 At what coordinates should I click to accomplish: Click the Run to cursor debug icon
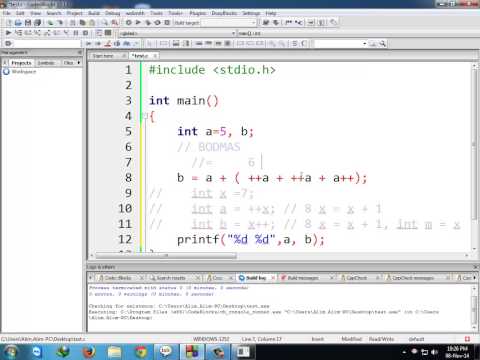[x=18, y=33]
